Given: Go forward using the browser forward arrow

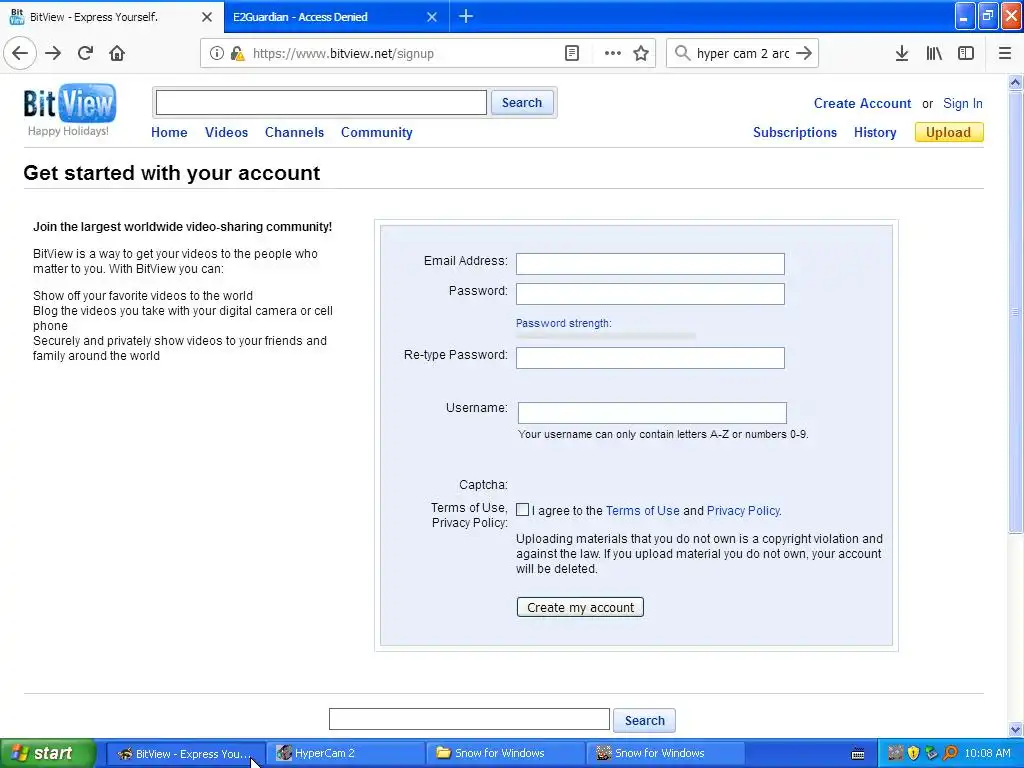Looking at the screenshot, I should (53, 53).
